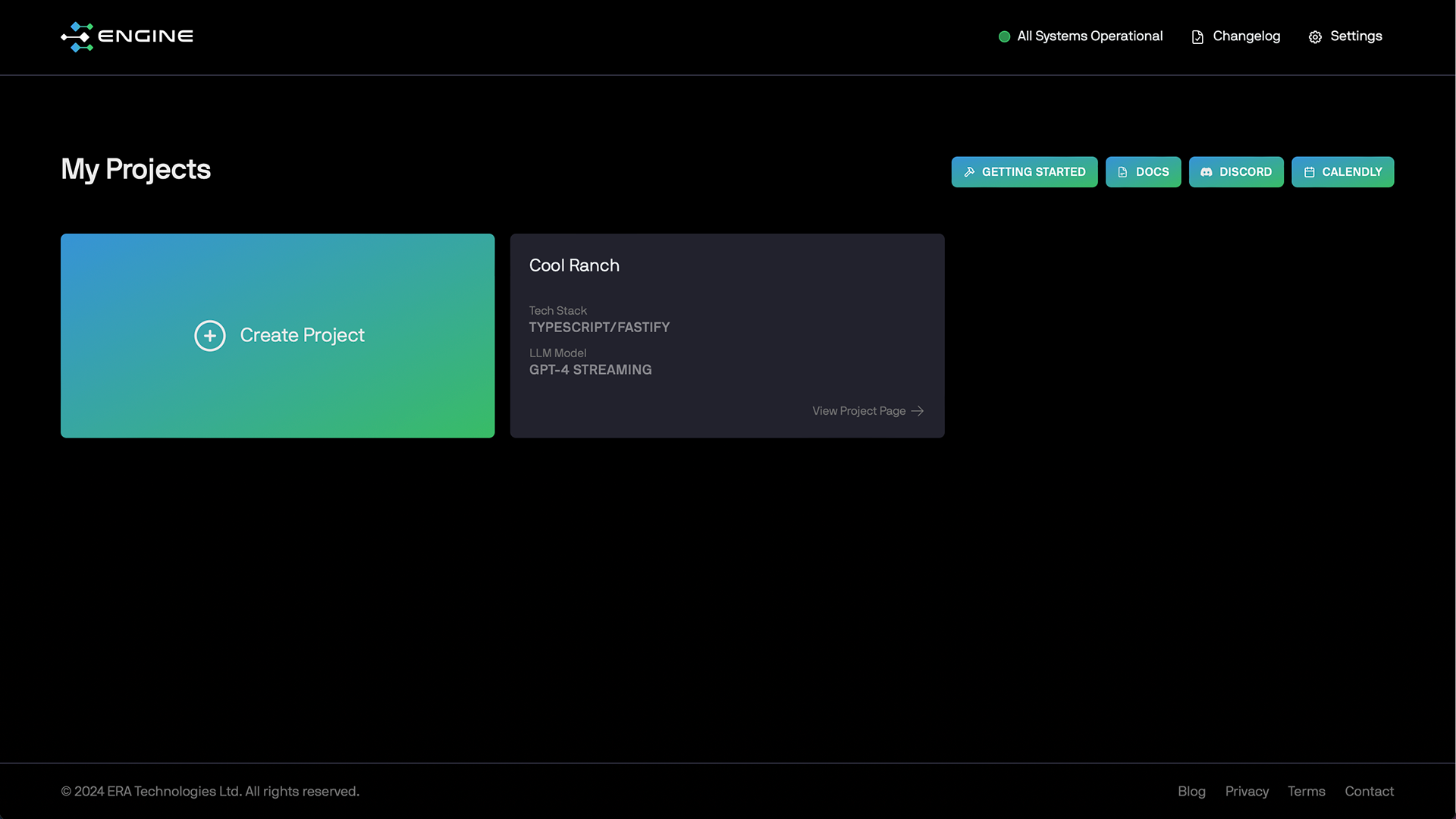Viewport: 1456px width, 819px height.
Task: Click the Calendly calendar icon
Action: tap(1309, 172)
